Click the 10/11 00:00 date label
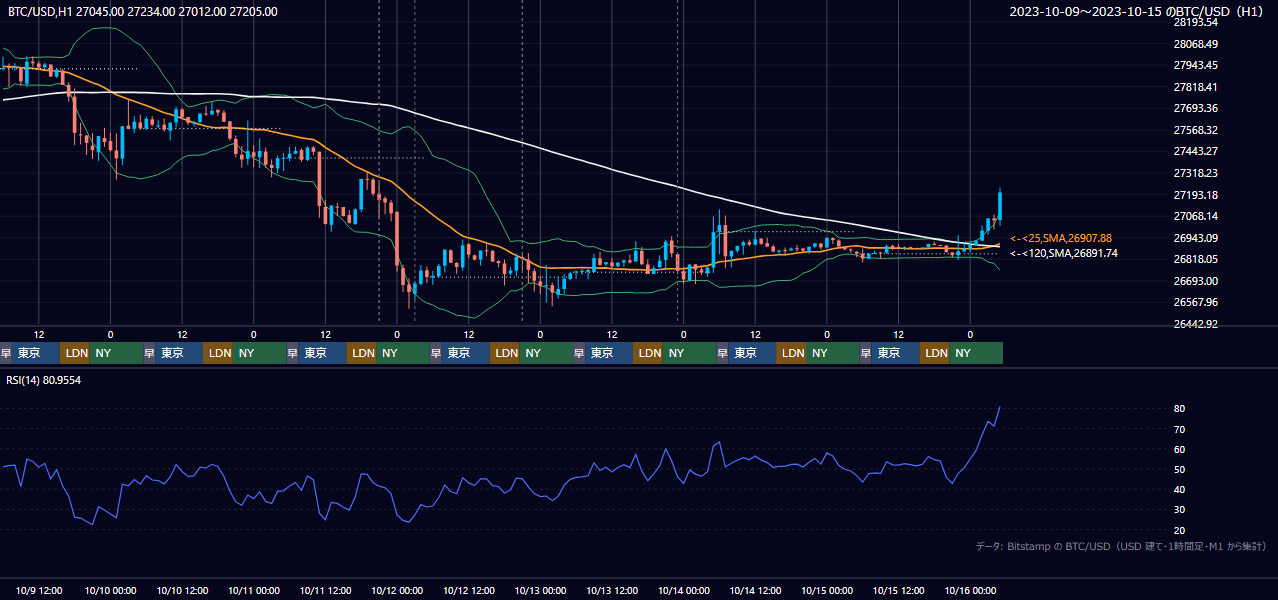 point(253,590)
